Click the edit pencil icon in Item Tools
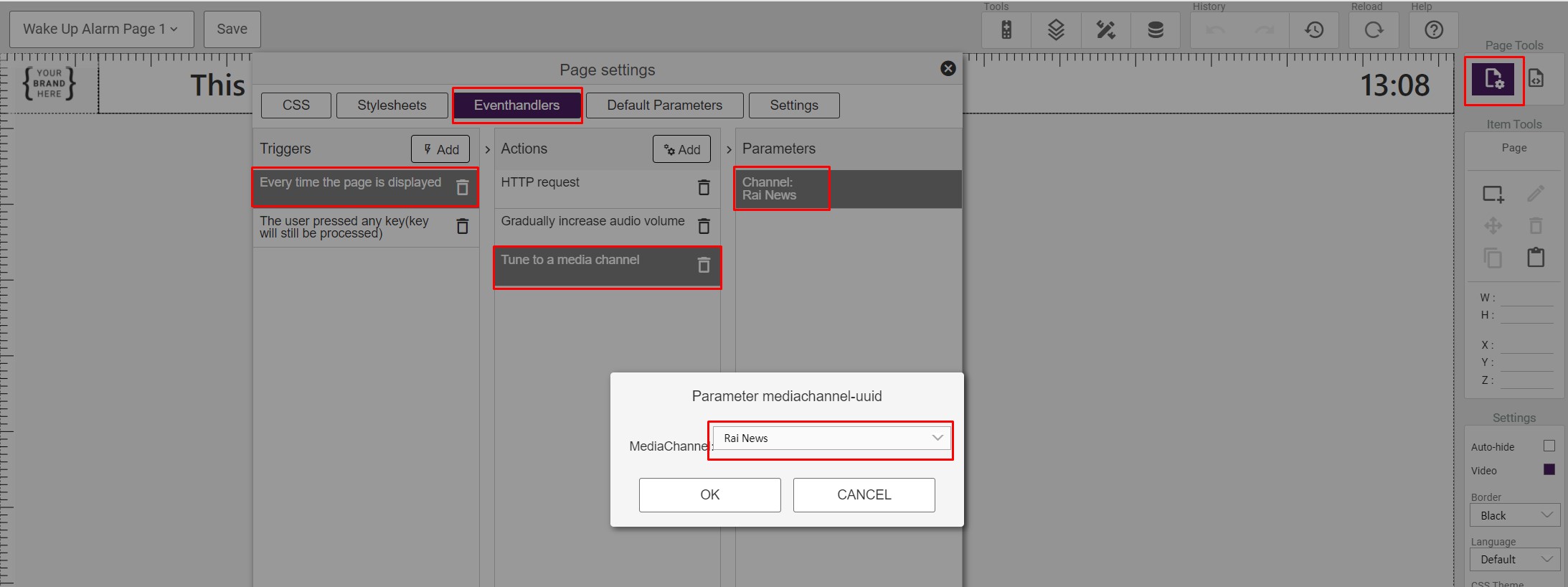The width and height of the screenshot is (1568, 587). point(1536,193)
